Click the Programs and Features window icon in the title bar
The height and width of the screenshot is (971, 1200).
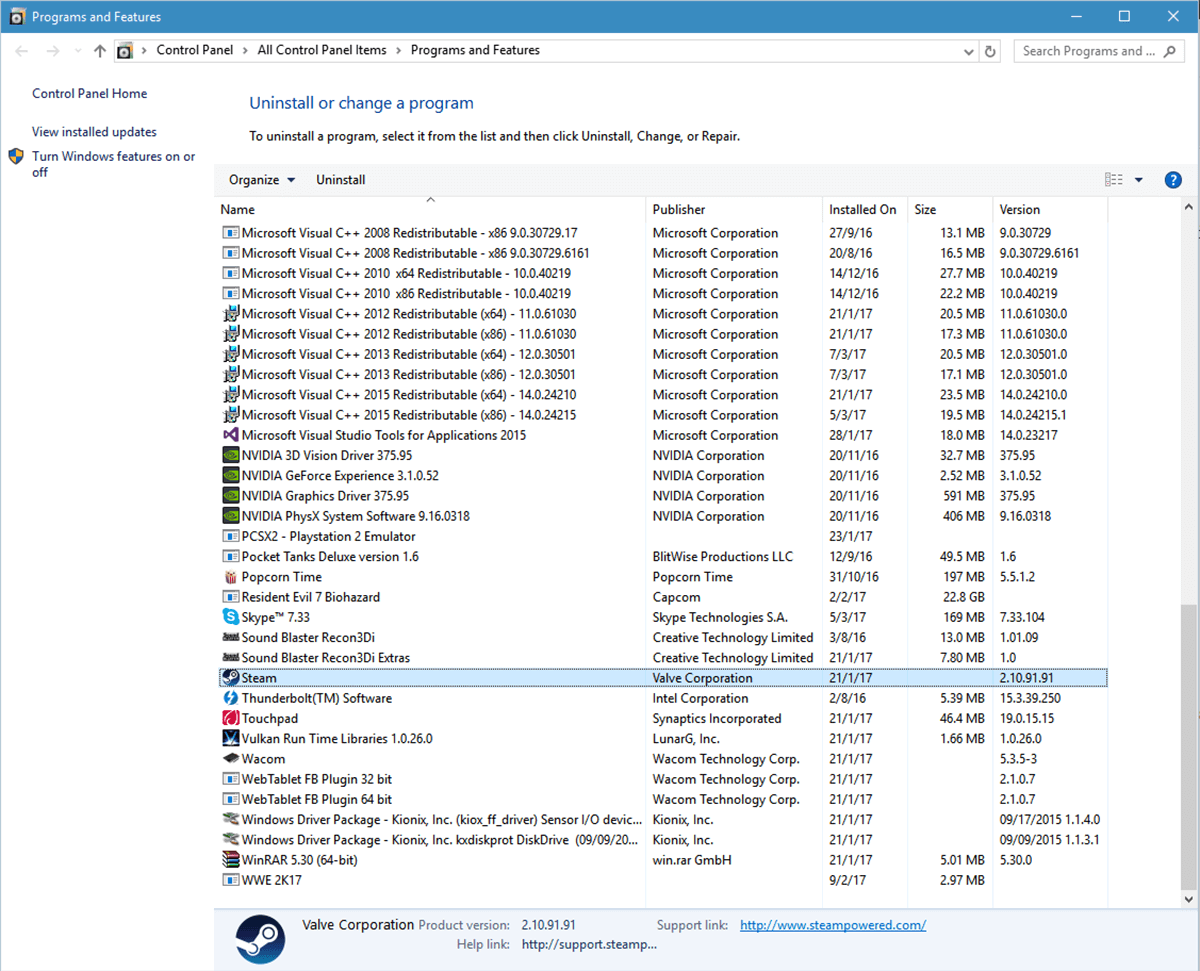point(17,17)
